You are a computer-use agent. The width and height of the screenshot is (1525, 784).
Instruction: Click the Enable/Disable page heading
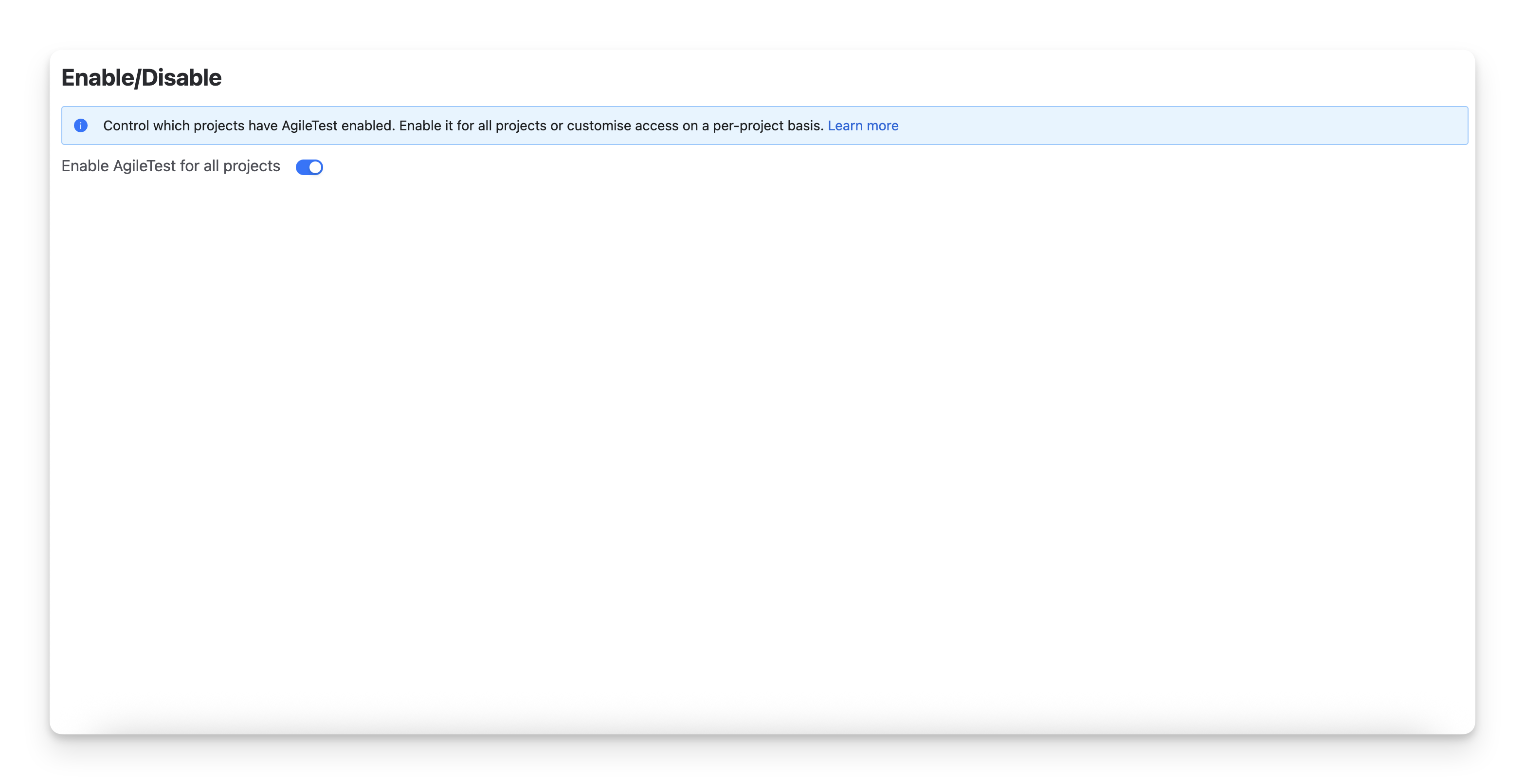[x=142, y=78]
